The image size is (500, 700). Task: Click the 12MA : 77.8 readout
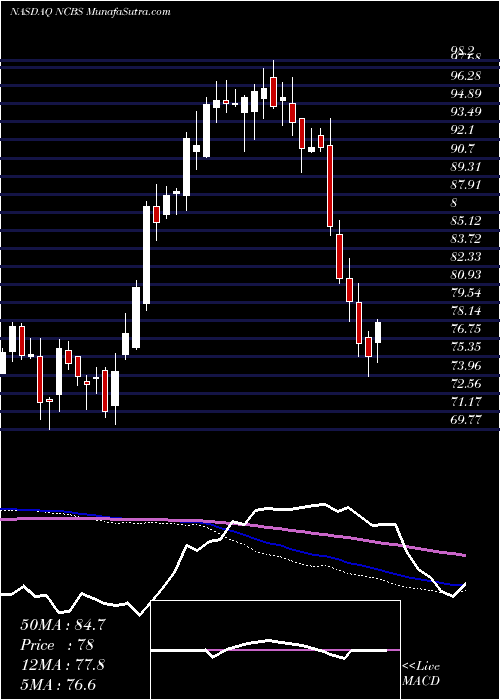(x=63, y=665)
